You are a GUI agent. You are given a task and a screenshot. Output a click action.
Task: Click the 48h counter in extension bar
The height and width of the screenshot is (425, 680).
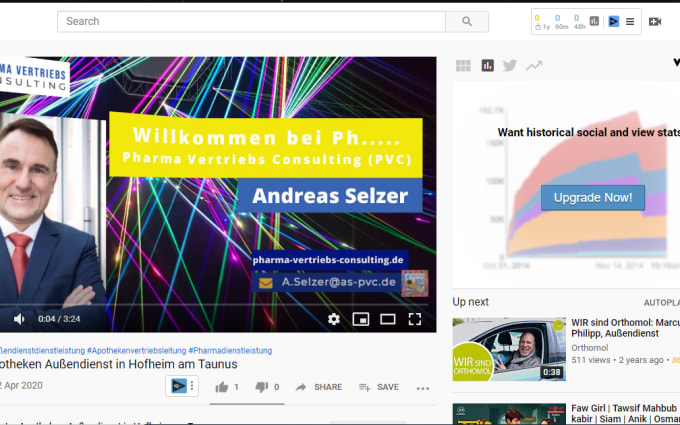click(x=579, y=22)
